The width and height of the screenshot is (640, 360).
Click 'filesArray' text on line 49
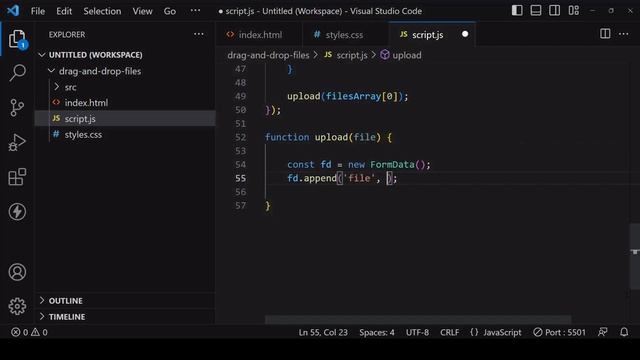click(x=353, y=96)
